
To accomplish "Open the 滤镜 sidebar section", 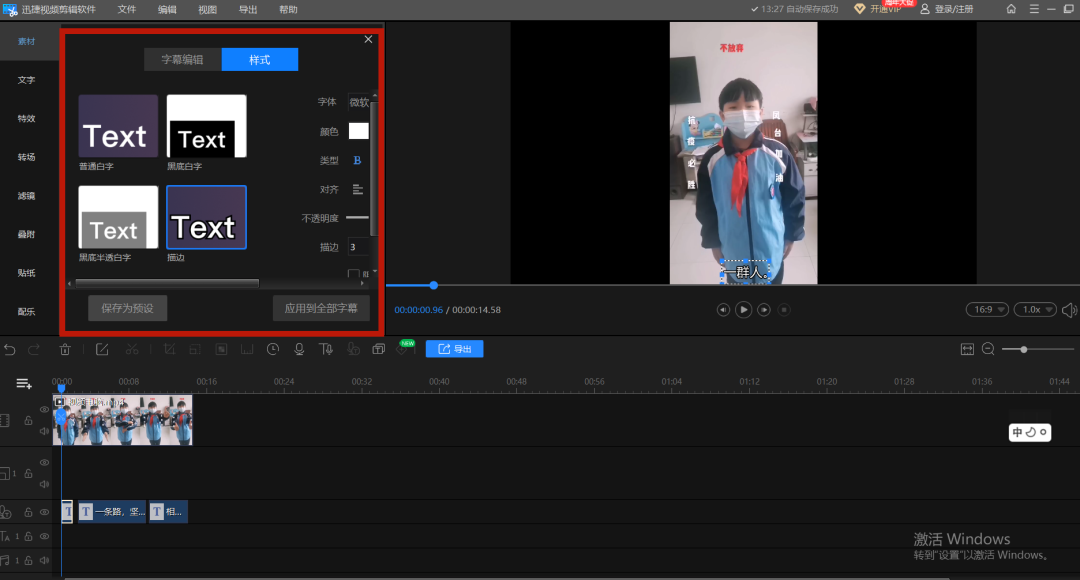I will click(x=26, y=196).
